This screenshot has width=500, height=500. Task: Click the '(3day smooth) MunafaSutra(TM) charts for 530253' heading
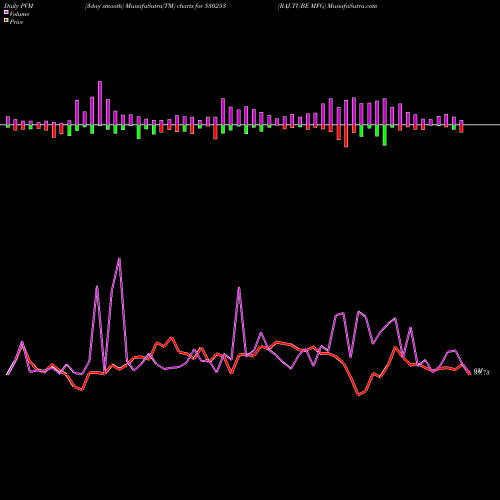tap(156, 6)
